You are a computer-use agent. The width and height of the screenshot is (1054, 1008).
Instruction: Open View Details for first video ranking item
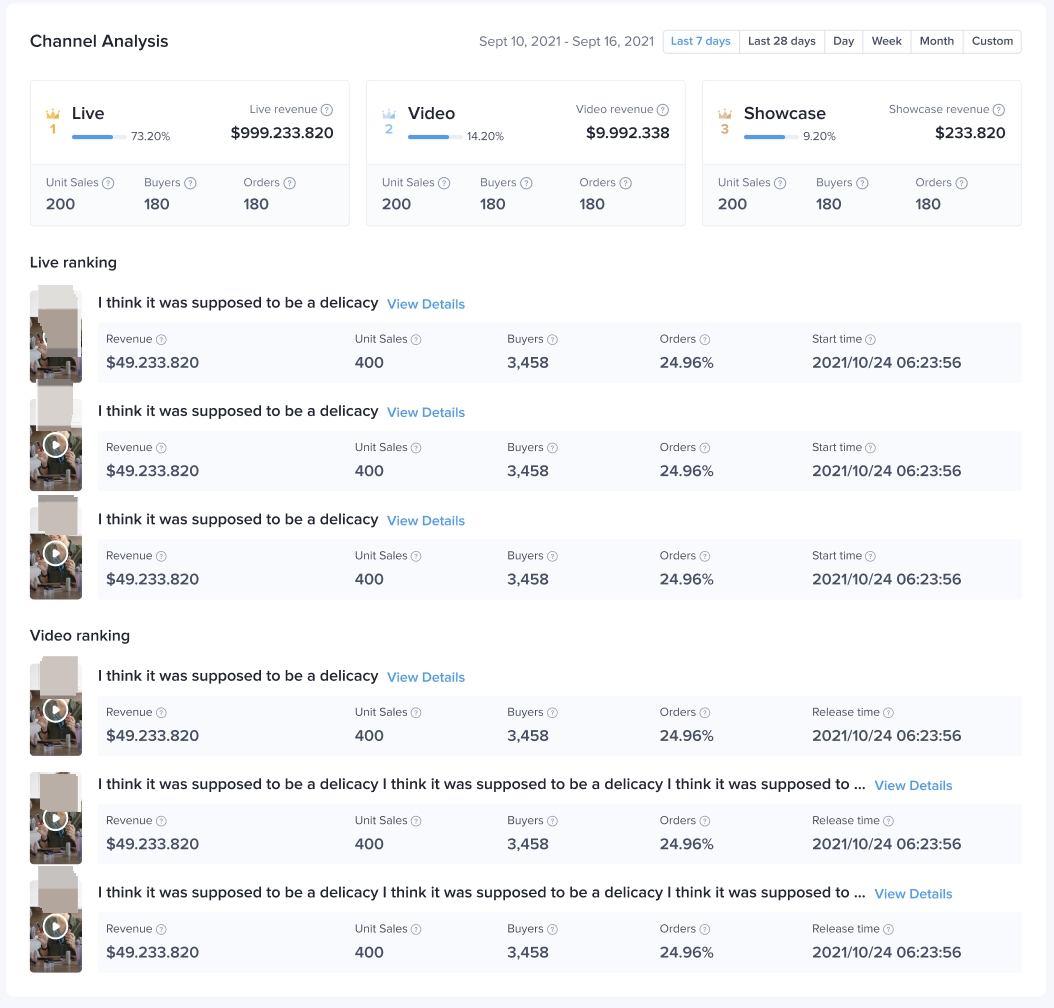[426, 678]
